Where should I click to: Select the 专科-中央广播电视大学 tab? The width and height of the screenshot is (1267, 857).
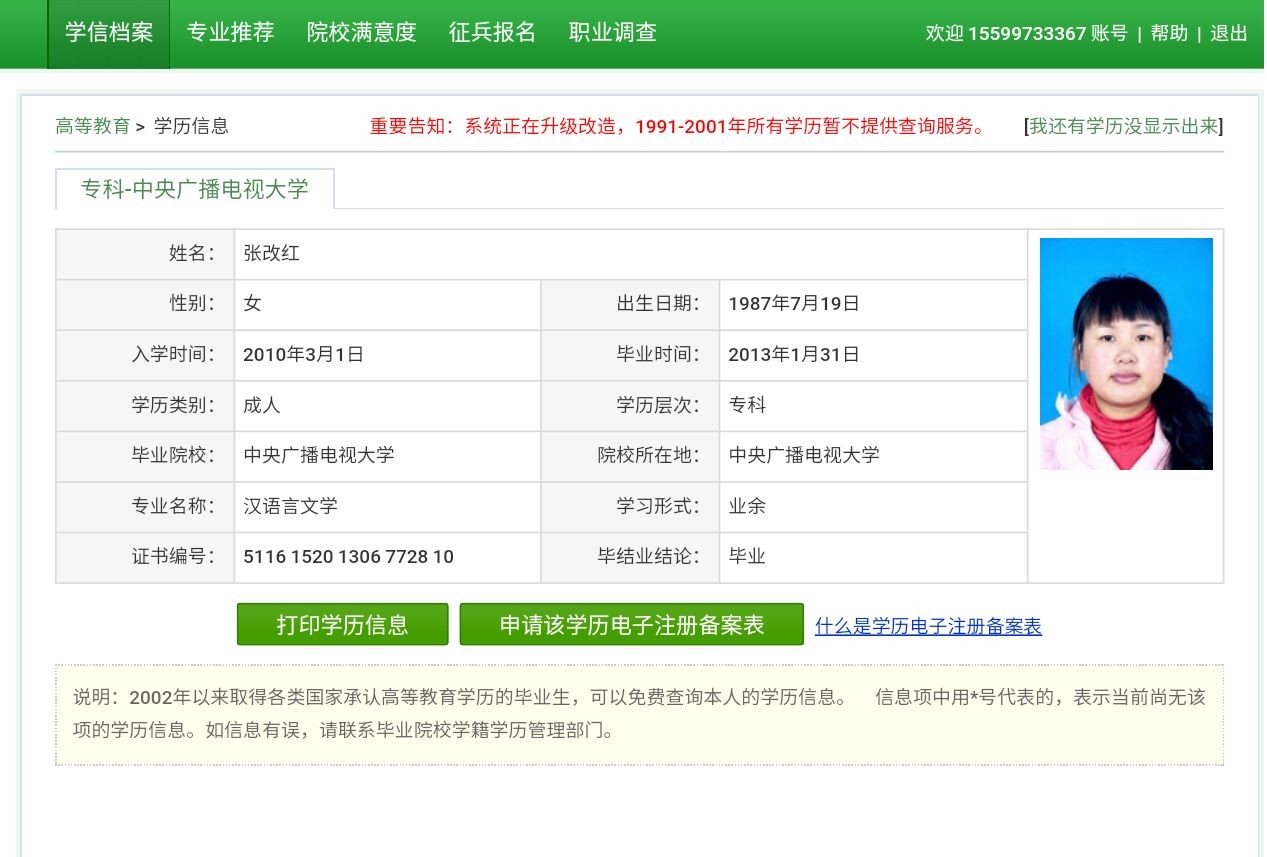coord(195,189)
